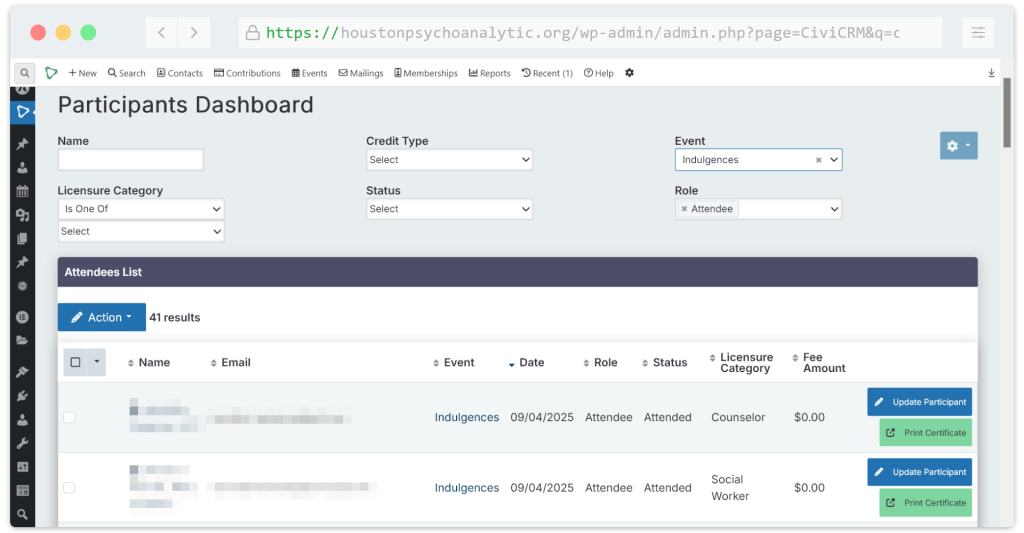Clear the Indulgences event selection
1024x533 pixels.
(818, 160)
